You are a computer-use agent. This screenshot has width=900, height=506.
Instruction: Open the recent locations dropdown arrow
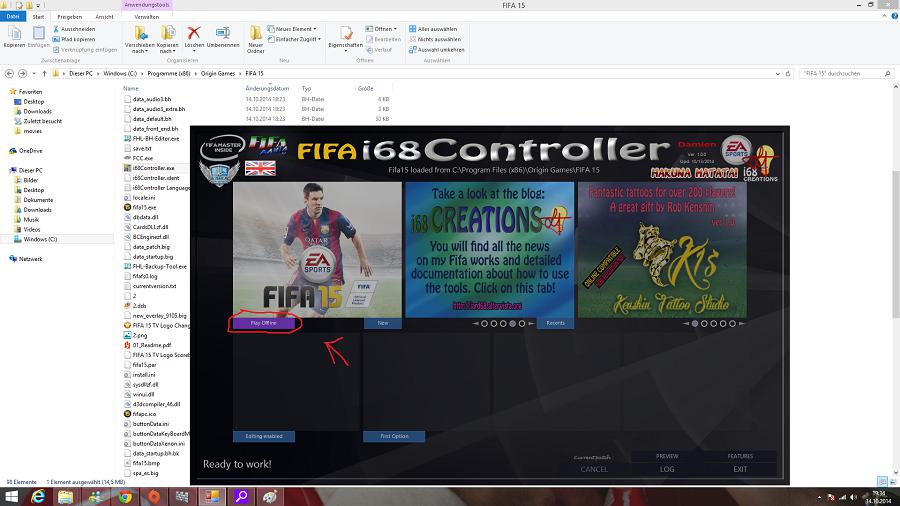[34, 73]
